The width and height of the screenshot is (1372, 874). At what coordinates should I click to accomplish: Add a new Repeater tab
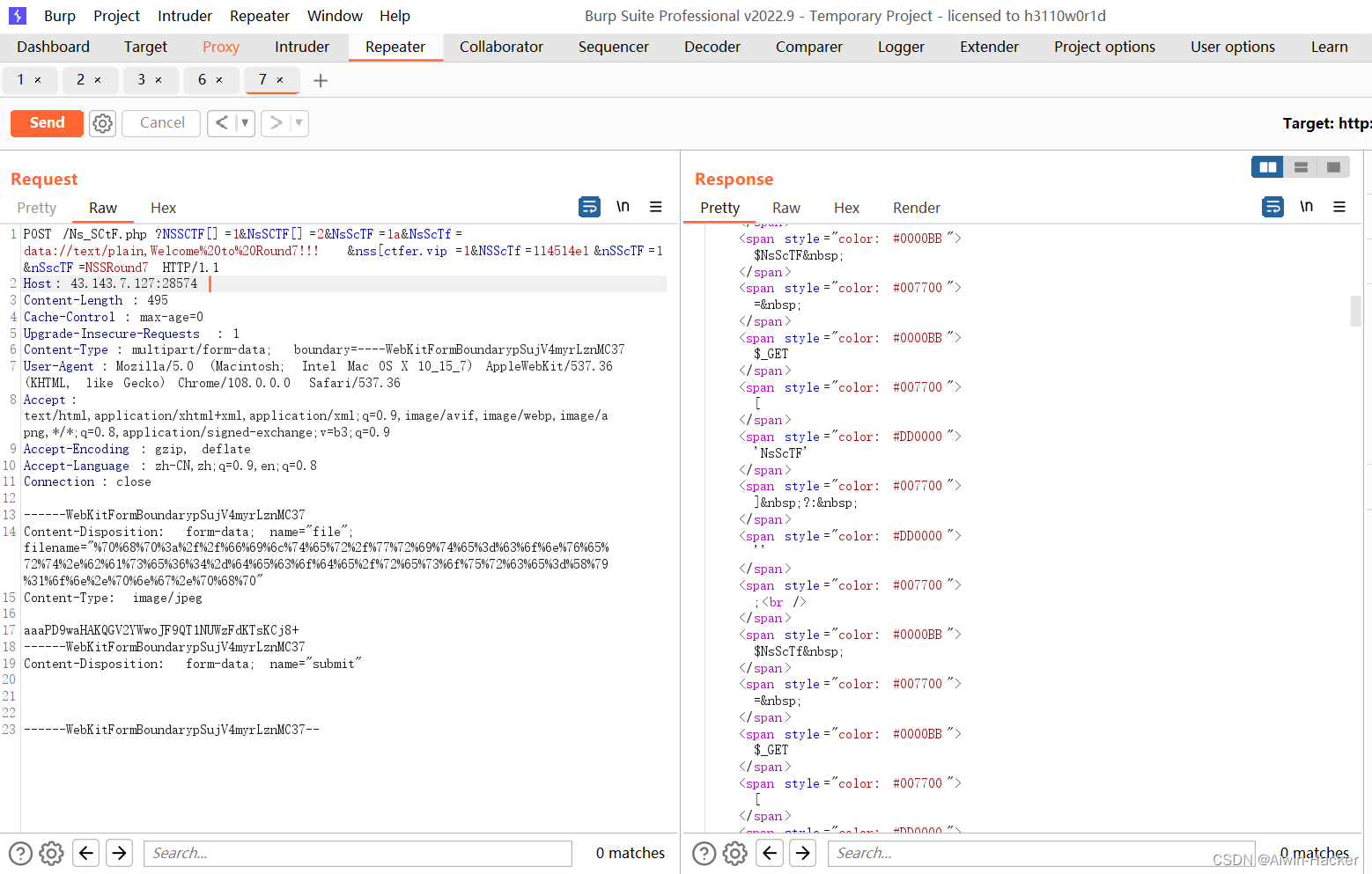321,81
